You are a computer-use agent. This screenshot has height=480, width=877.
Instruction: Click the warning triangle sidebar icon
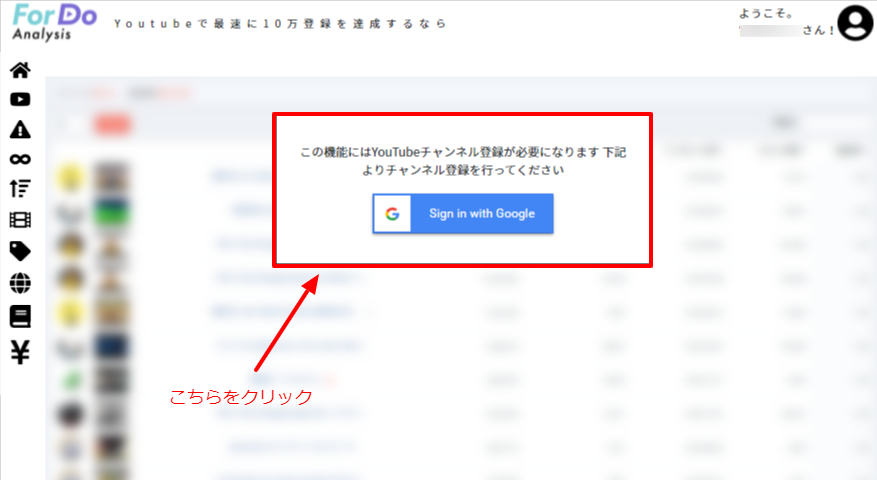[x=20, y=129]
